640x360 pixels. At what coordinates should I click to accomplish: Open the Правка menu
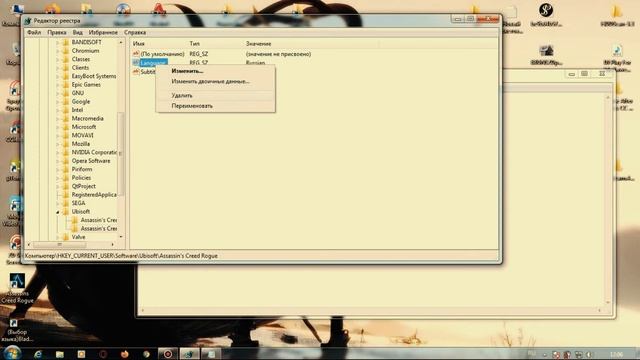pyautogui.click(x=57, y=32)
